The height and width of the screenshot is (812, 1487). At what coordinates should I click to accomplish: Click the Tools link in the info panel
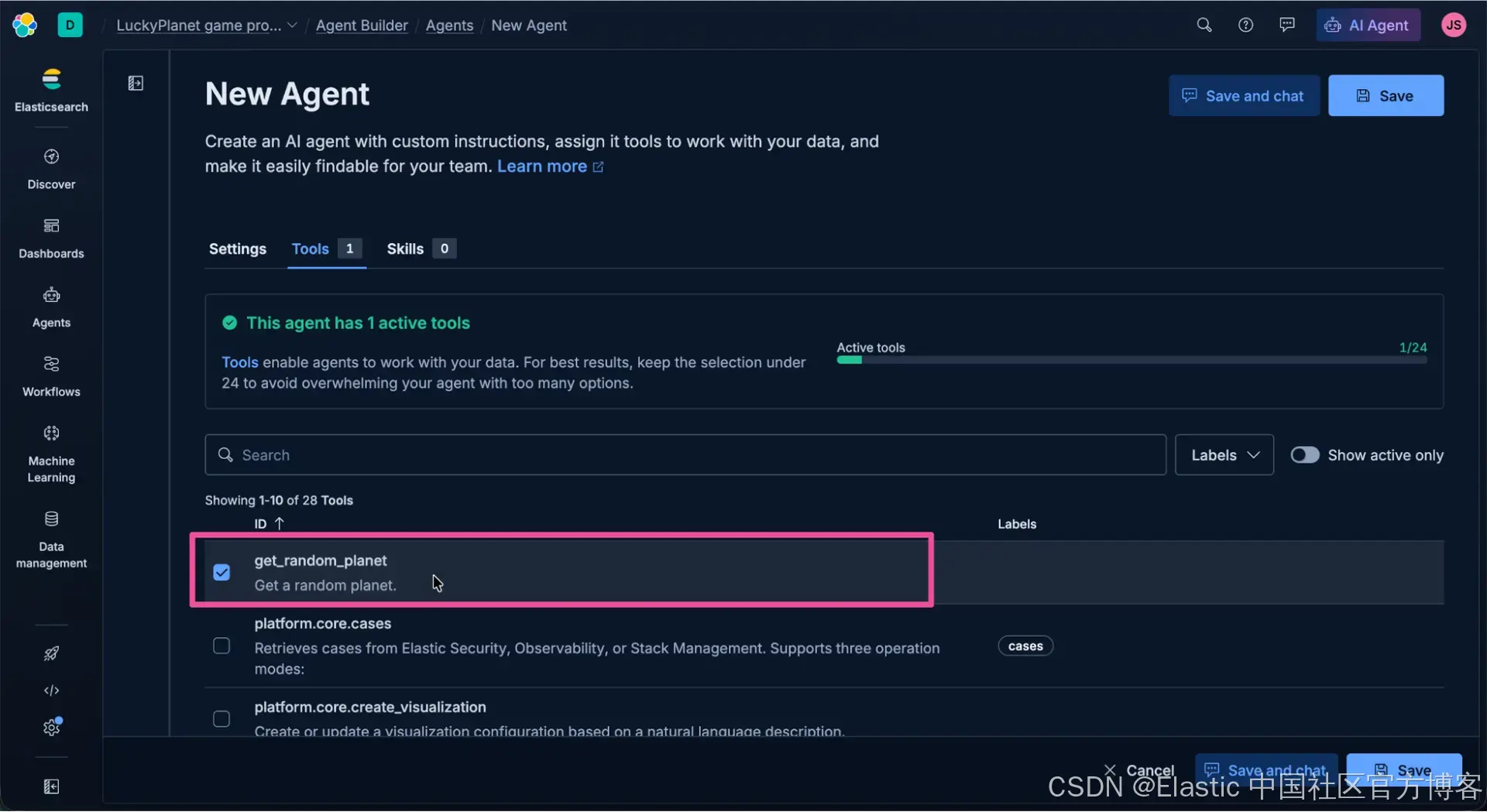coord(240,362)
